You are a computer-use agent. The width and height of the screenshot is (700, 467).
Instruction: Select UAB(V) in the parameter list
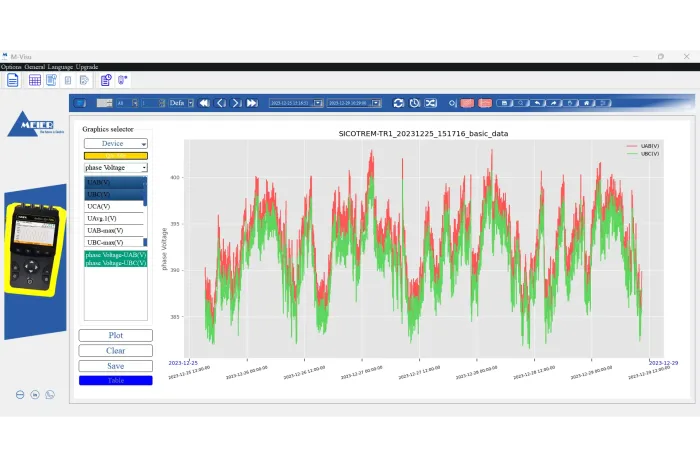pos(115,182)
